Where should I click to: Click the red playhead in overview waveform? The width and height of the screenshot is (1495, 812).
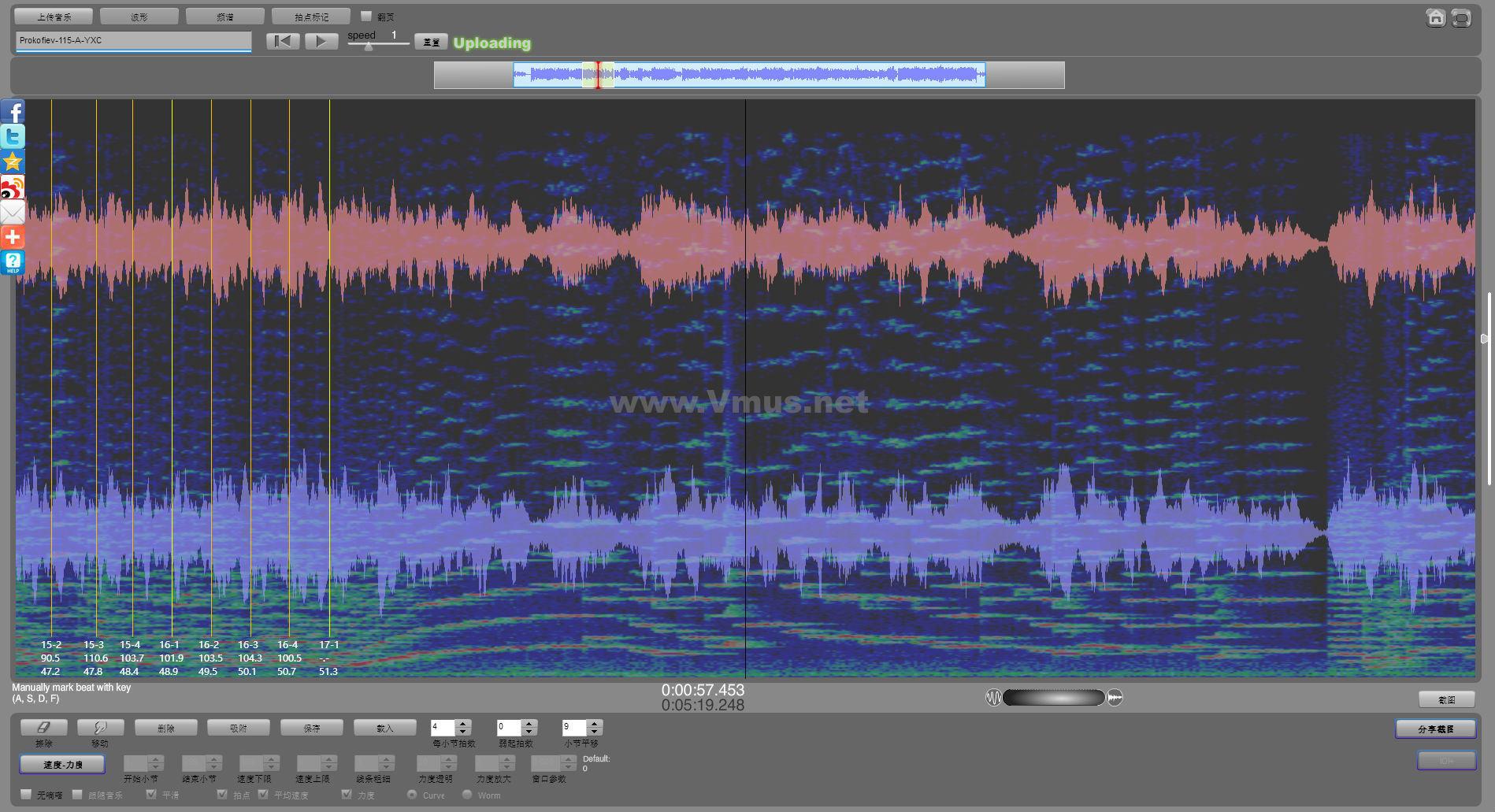coord(598,75)
